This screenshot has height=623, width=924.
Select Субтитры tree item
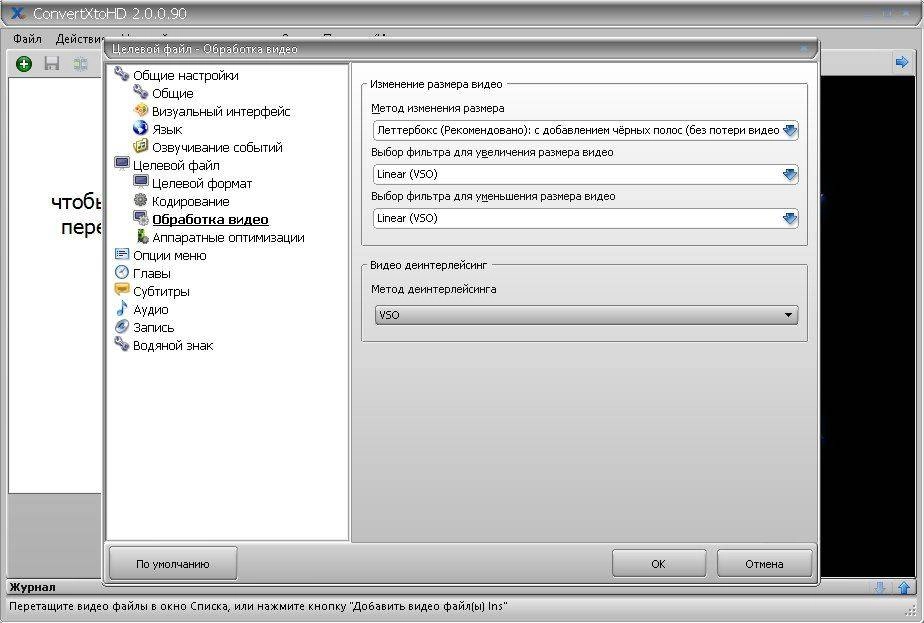pyautogui.click(x=161, y=292)
